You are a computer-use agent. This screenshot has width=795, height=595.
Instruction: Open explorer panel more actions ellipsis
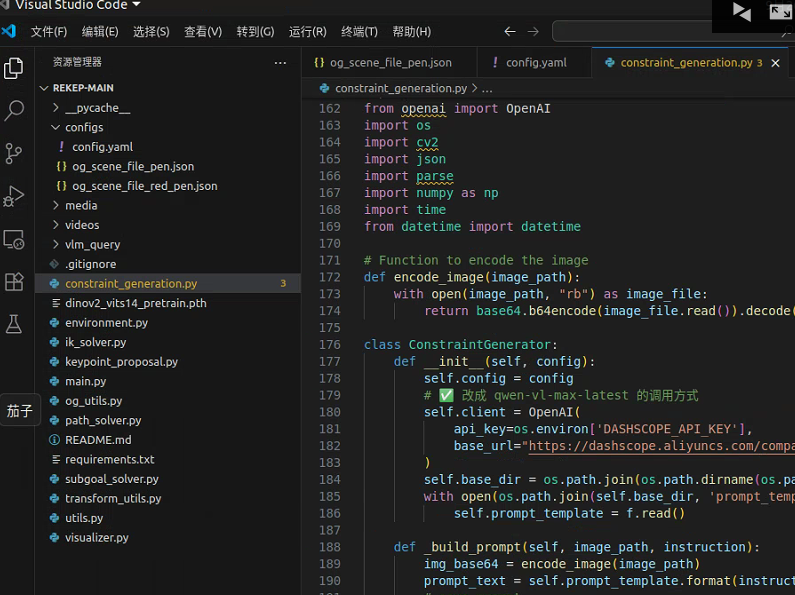point(280,63)
